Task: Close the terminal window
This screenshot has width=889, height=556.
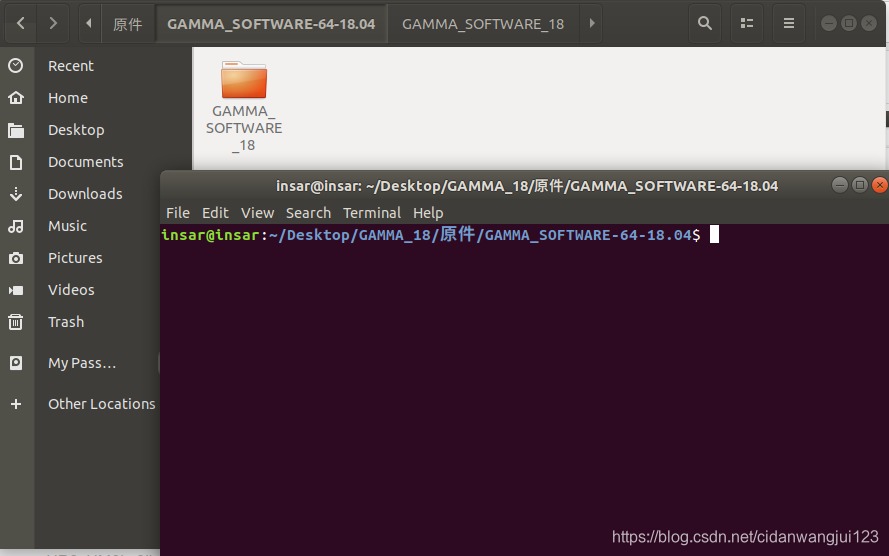Action: pos(879,185)
